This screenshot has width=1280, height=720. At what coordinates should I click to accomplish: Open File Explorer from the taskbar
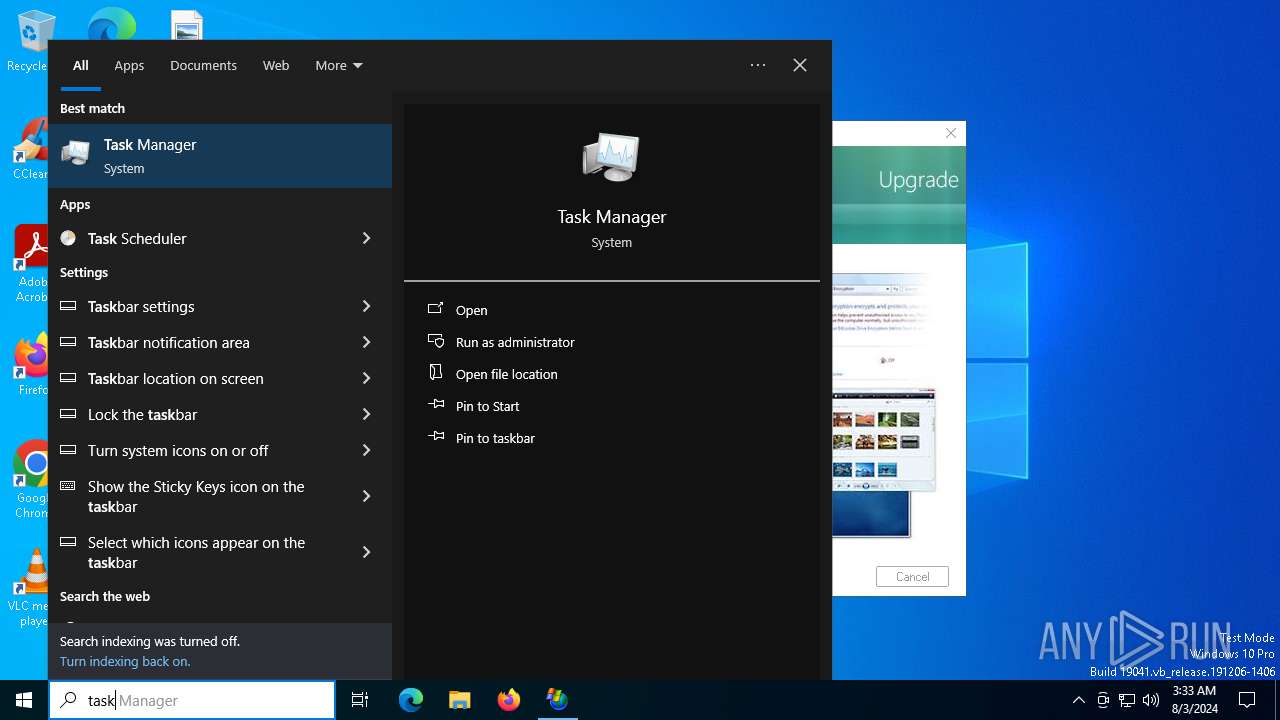(460, 700)
